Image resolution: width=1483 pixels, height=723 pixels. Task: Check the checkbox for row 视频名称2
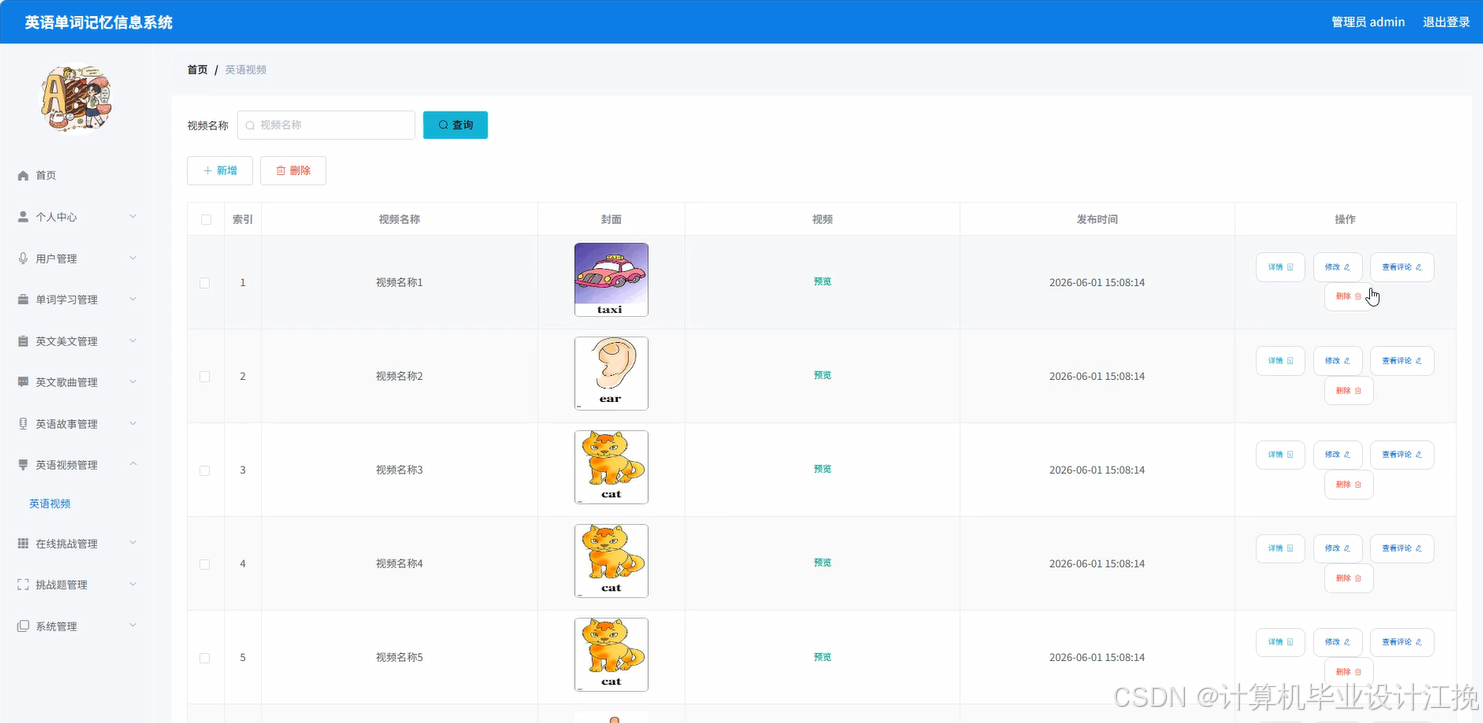pyautogui.click(x=205, y=377)
